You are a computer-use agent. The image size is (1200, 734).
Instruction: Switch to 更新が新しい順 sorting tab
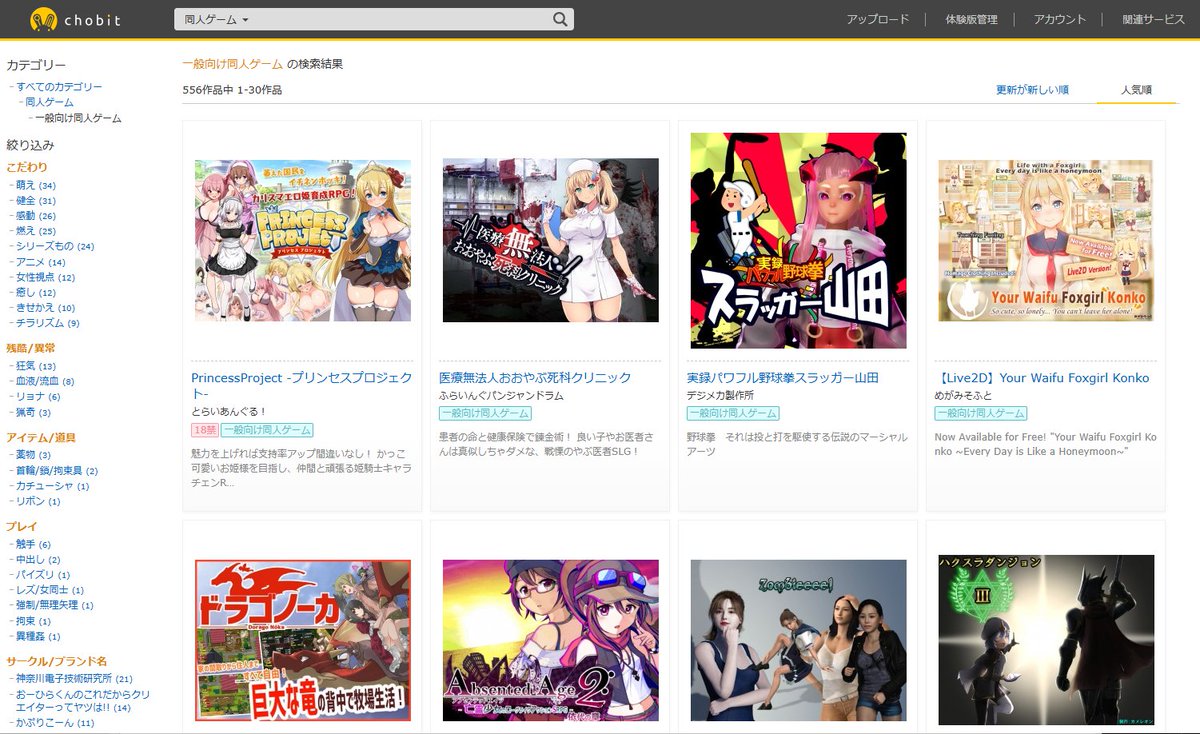pos(1032,90)
